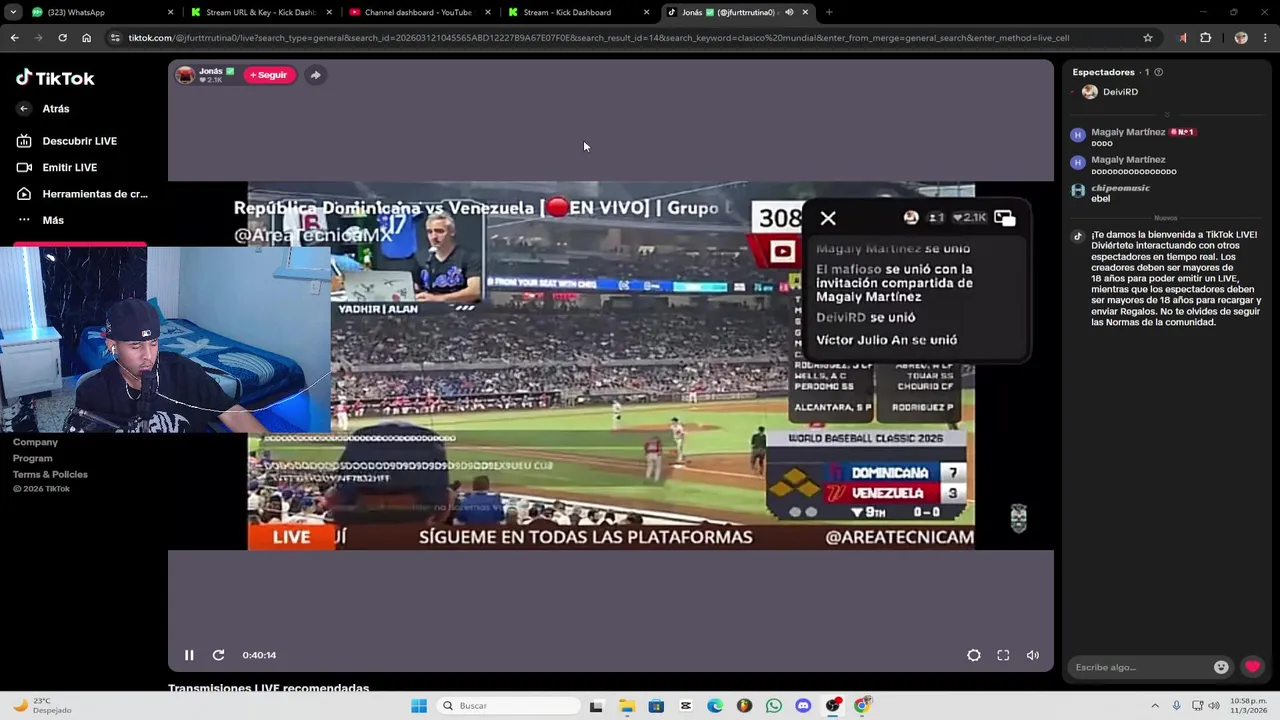1280x720 pixels.
Task: Click the address bar URL
Action: (x=598, y=38)
